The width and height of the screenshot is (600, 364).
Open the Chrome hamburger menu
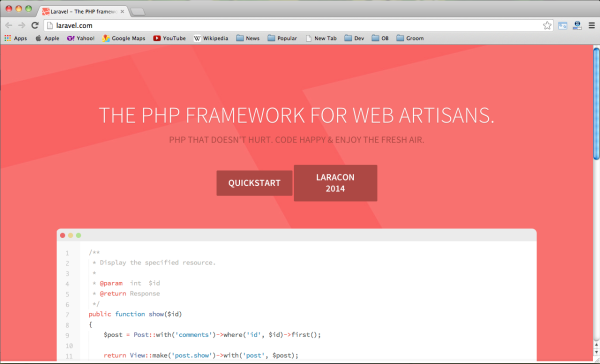coord(592,25)
